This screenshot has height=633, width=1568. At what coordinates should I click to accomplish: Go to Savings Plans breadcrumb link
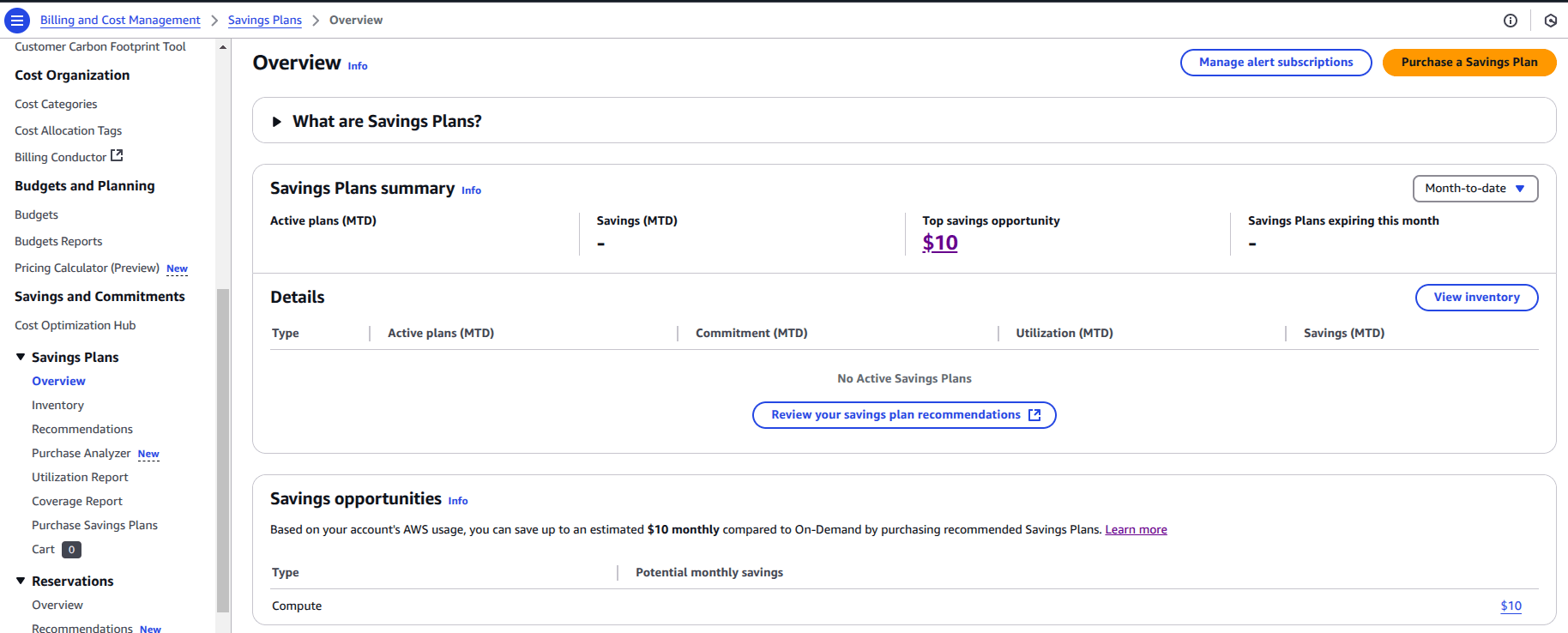click(265, 20)
